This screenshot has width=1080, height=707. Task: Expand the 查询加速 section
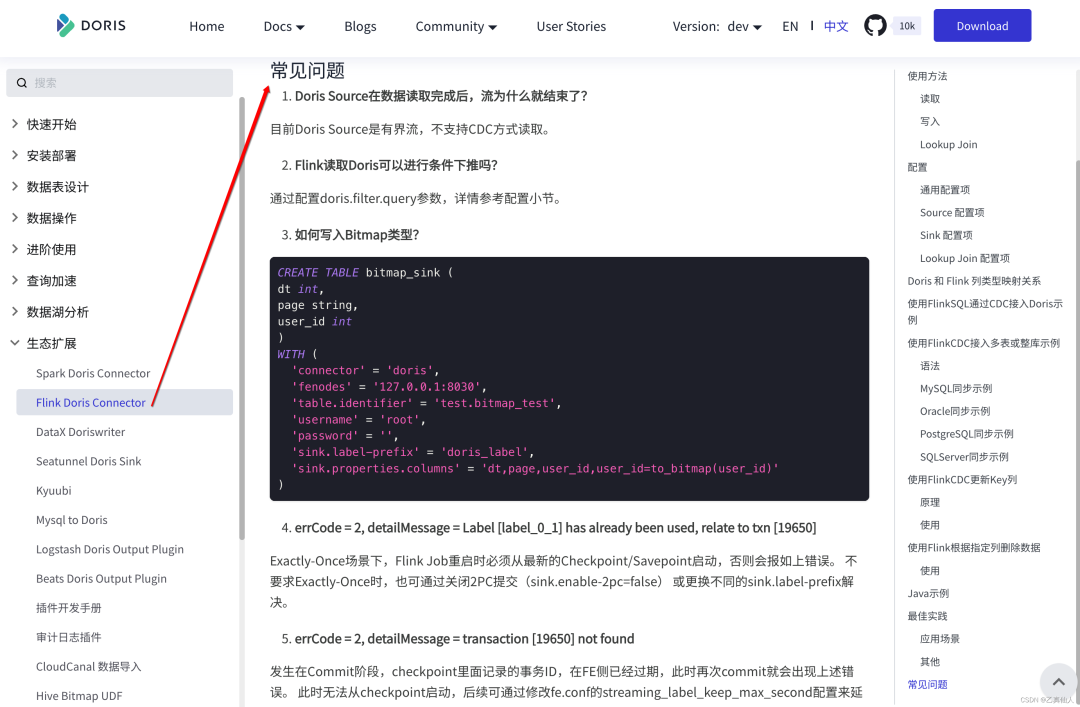[x=52, y=280]
